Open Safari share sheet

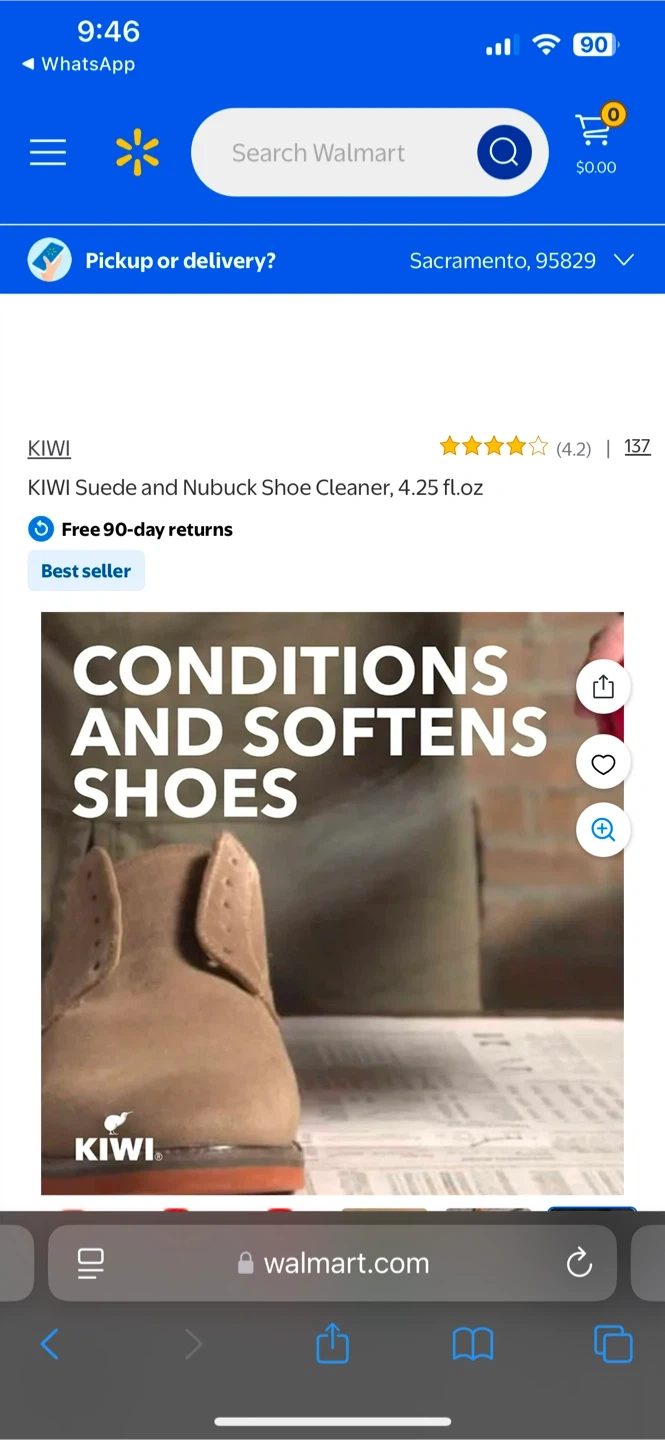point(332,1343)
